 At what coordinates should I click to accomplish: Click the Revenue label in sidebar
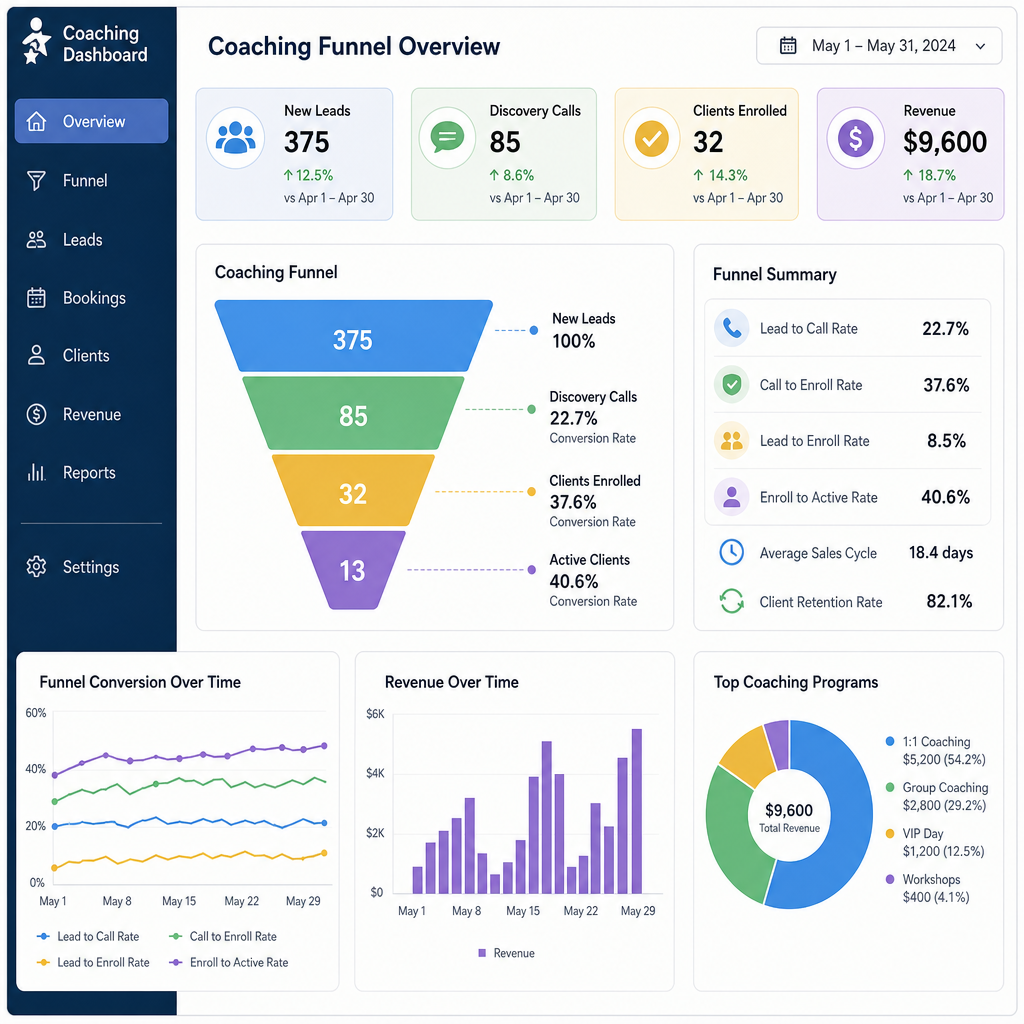click(x=92, y=415)
